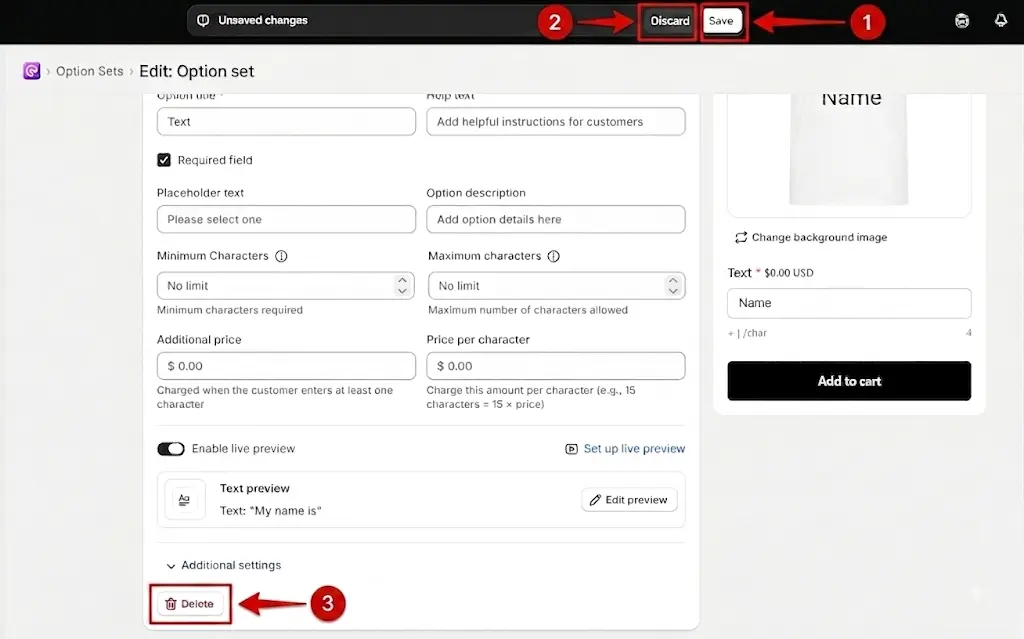The image size is (1024, 639).
Task: Click the 'Minimum characters required' hint
Action: point(230,310)
